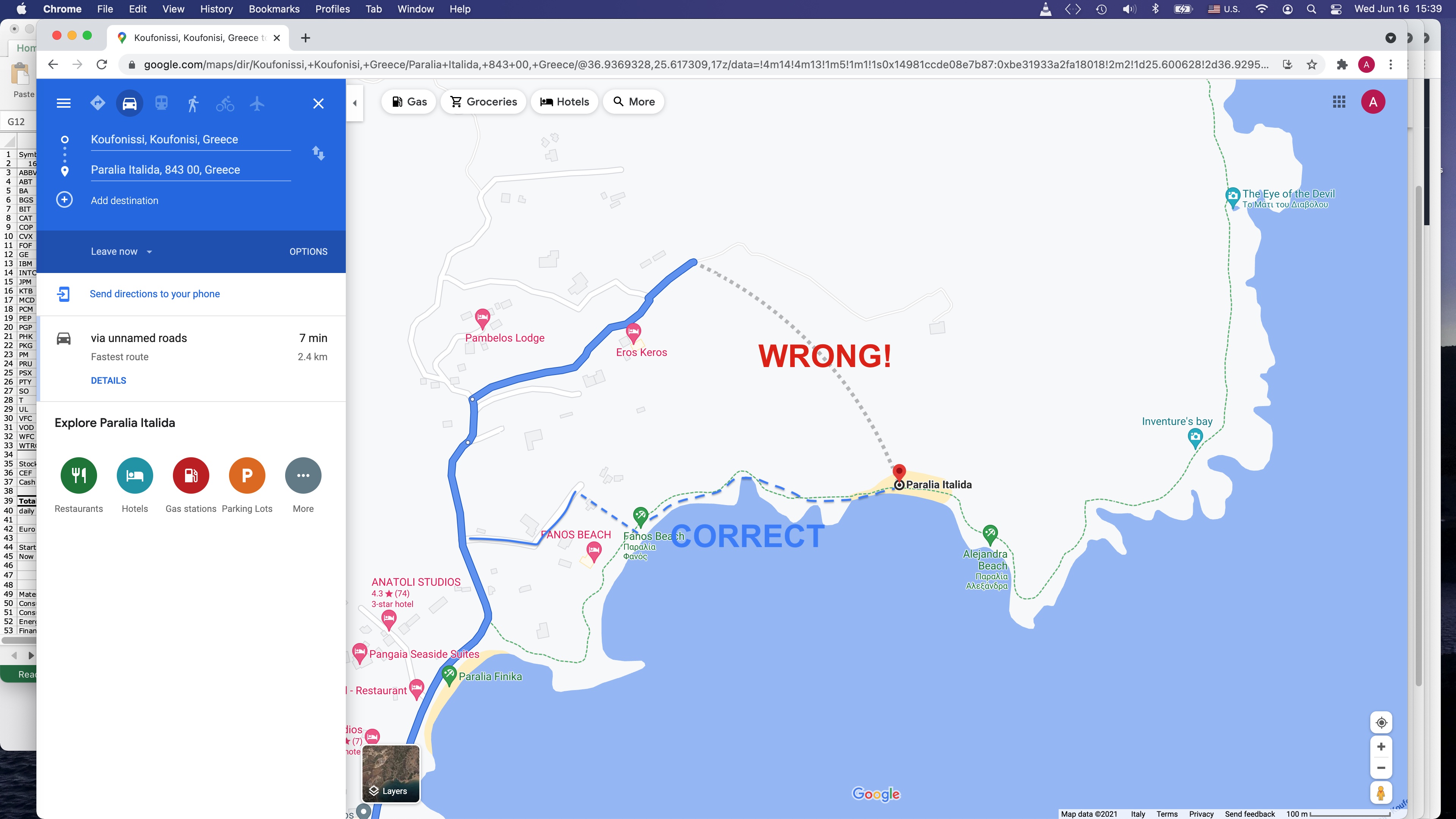
Task: Open the Google Maps hamburger menu
Action: 63,104
